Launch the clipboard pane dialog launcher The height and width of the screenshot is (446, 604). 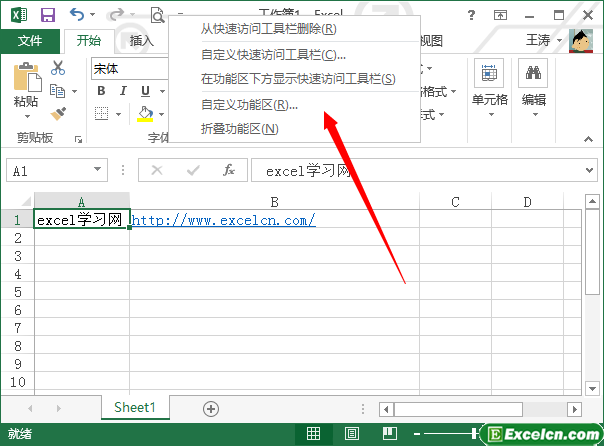coord(79,139)
